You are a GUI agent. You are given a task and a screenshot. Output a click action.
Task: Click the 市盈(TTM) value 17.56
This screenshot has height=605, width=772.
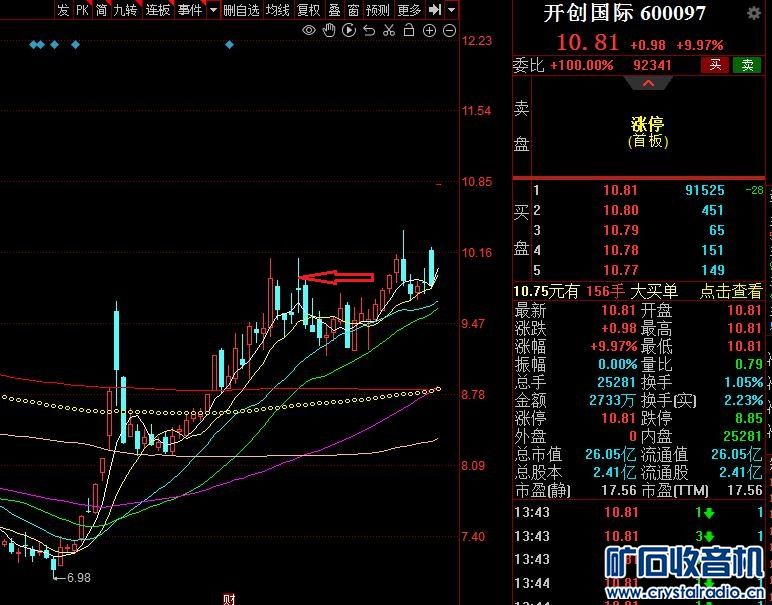tap(745, 490)
